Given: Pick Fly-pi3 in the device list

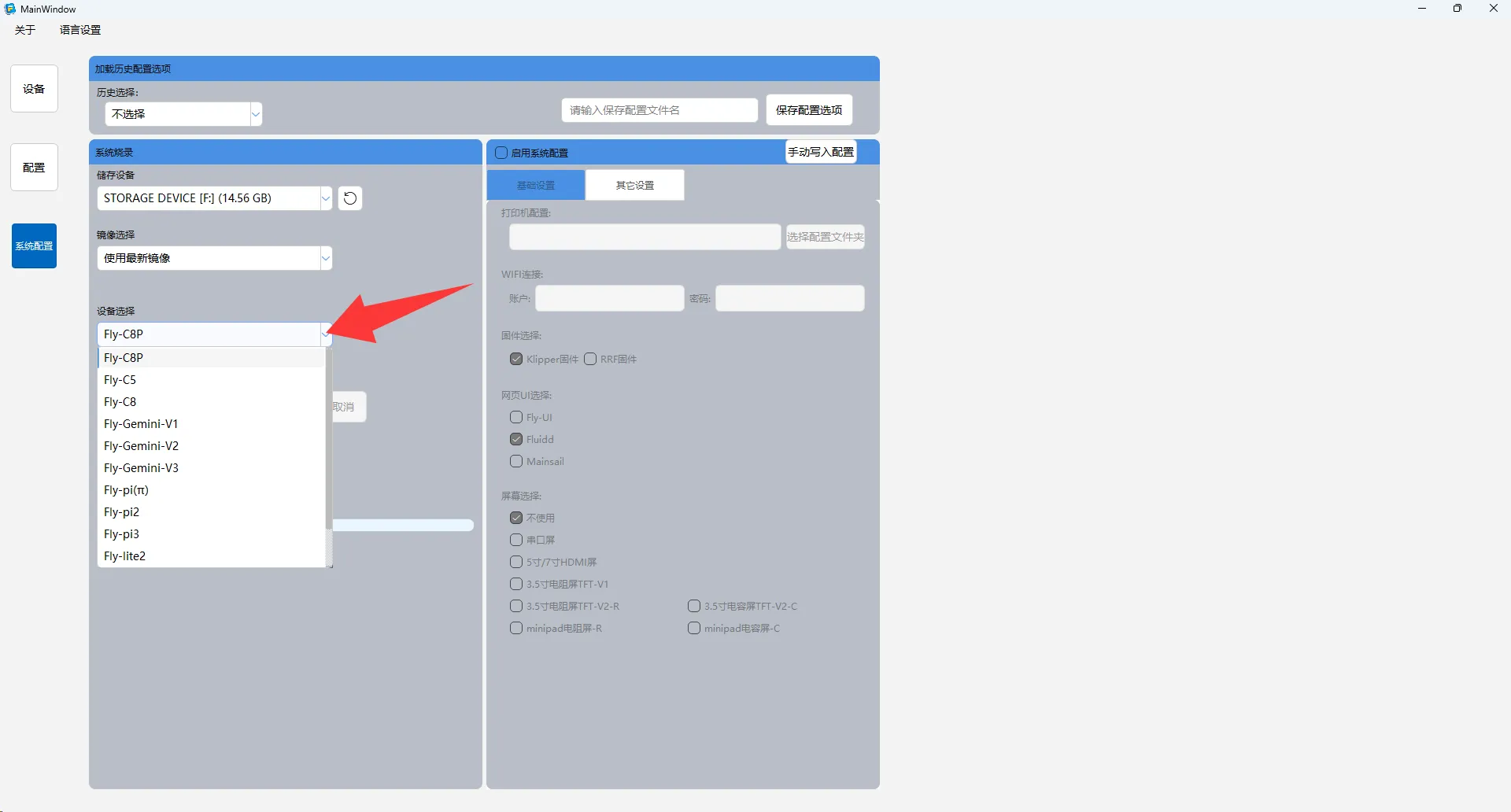Looking at the screenshot, I should (122, 534).
